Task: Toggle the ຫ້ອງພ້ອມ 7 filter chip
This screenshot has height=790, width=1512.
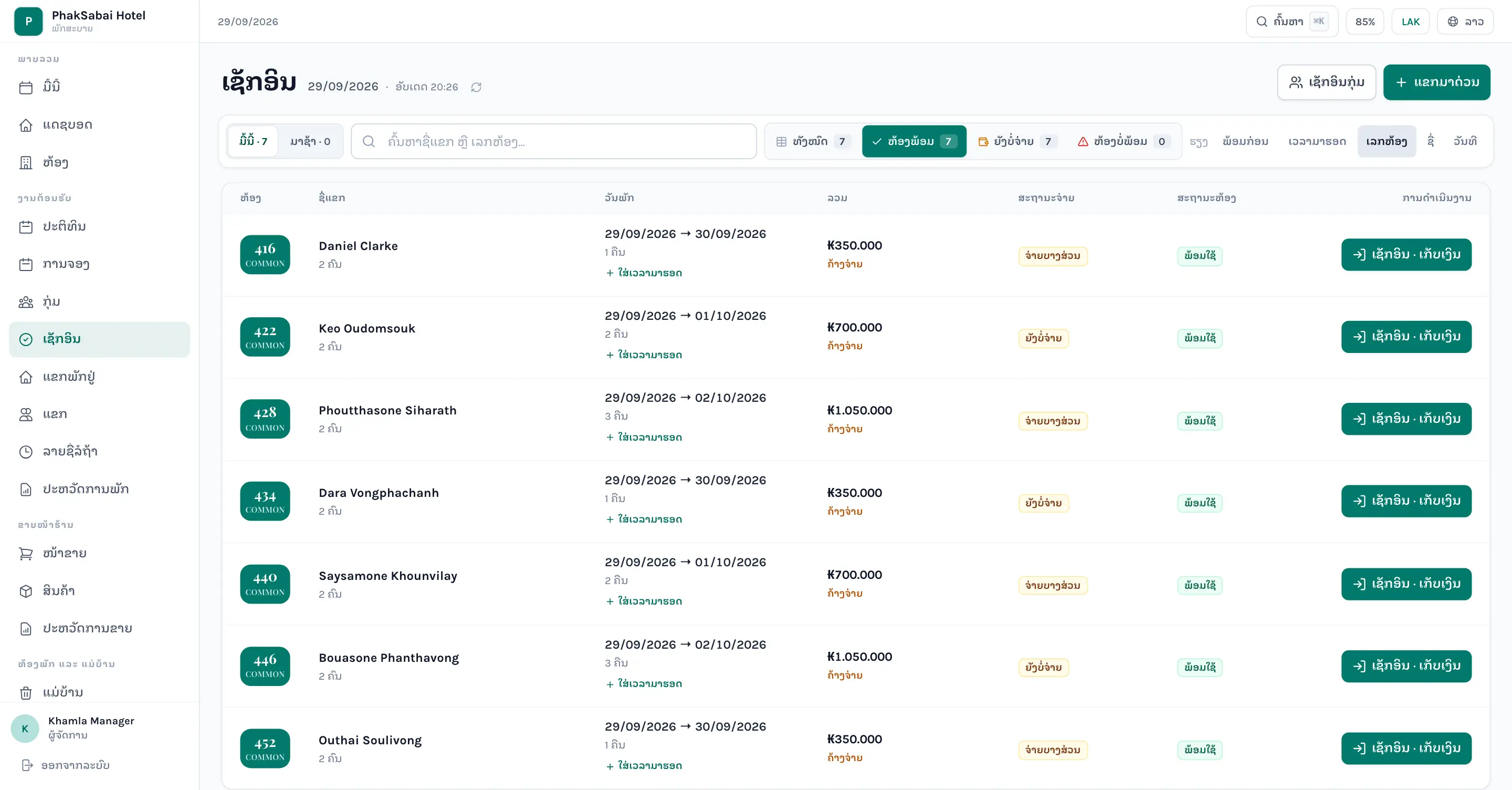Action: click(x=914, y=141)
